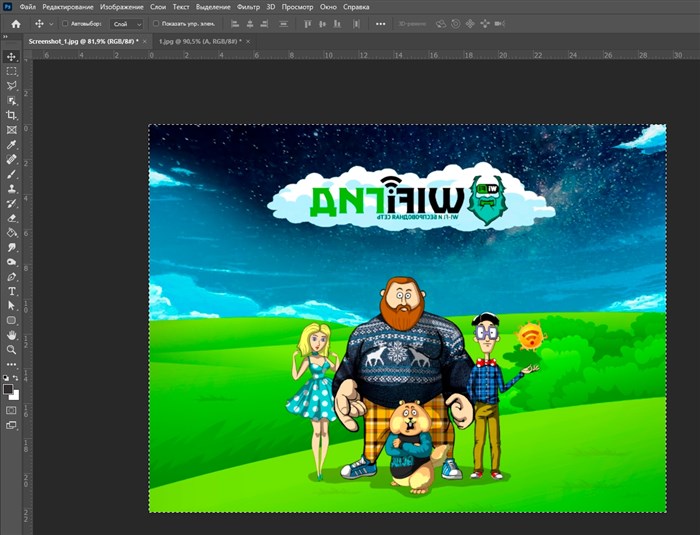Open the Слои menu

158,7
